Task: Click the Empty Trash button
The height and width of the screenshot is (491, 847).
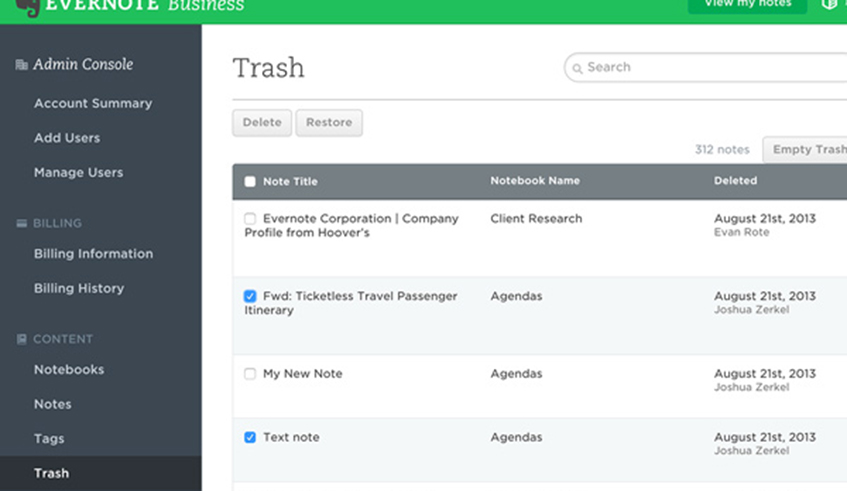Action: click(808, 150)
